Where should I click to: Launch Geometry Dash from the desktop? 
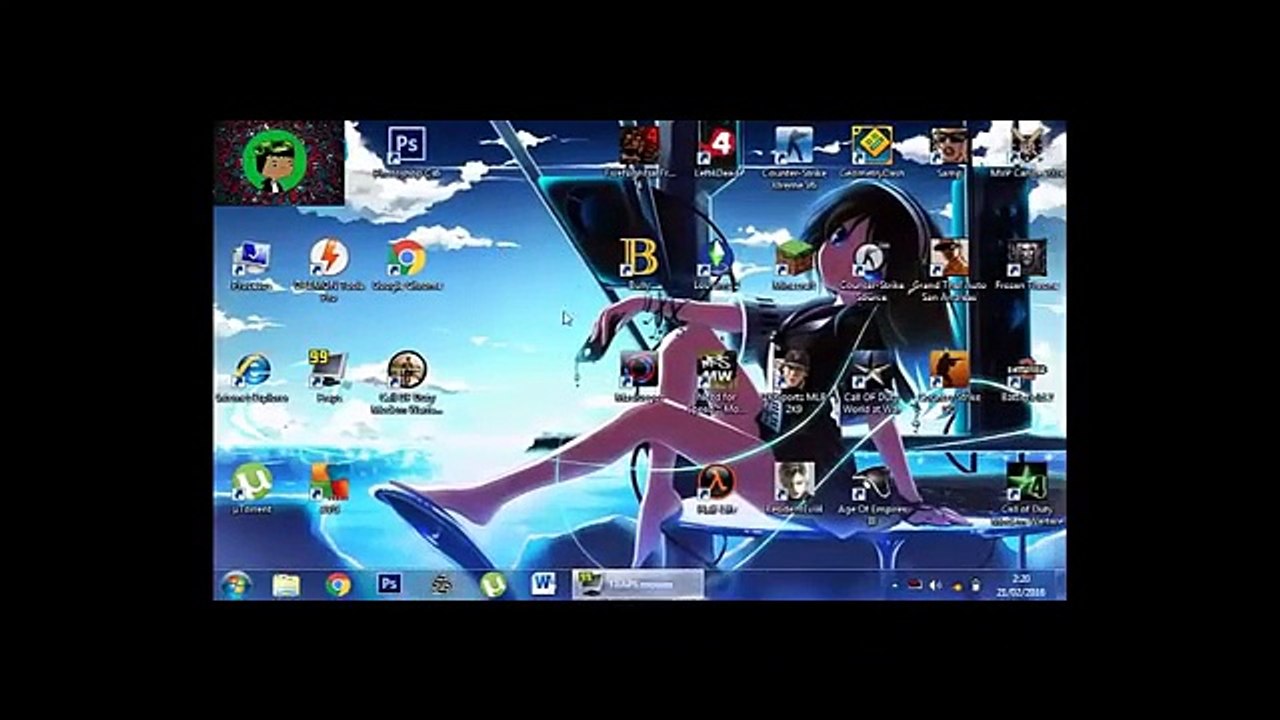(x=872, y=152)
